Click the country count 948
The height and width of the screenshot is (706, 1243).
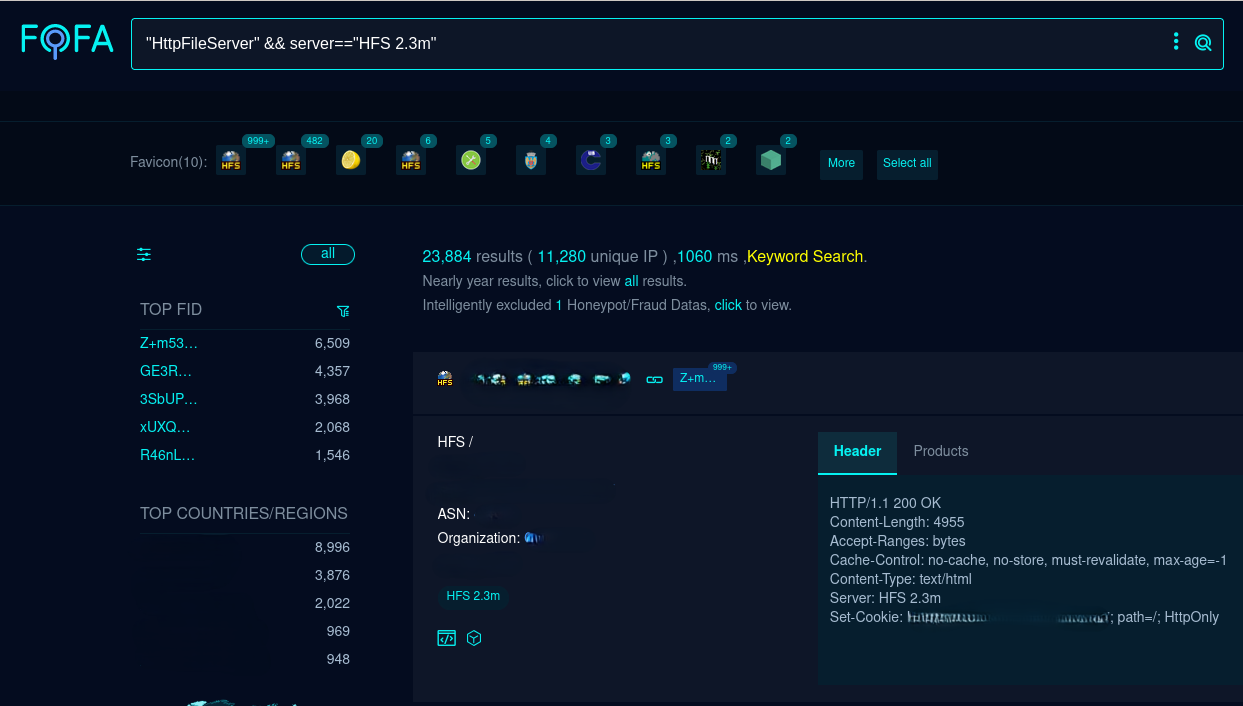338,659
